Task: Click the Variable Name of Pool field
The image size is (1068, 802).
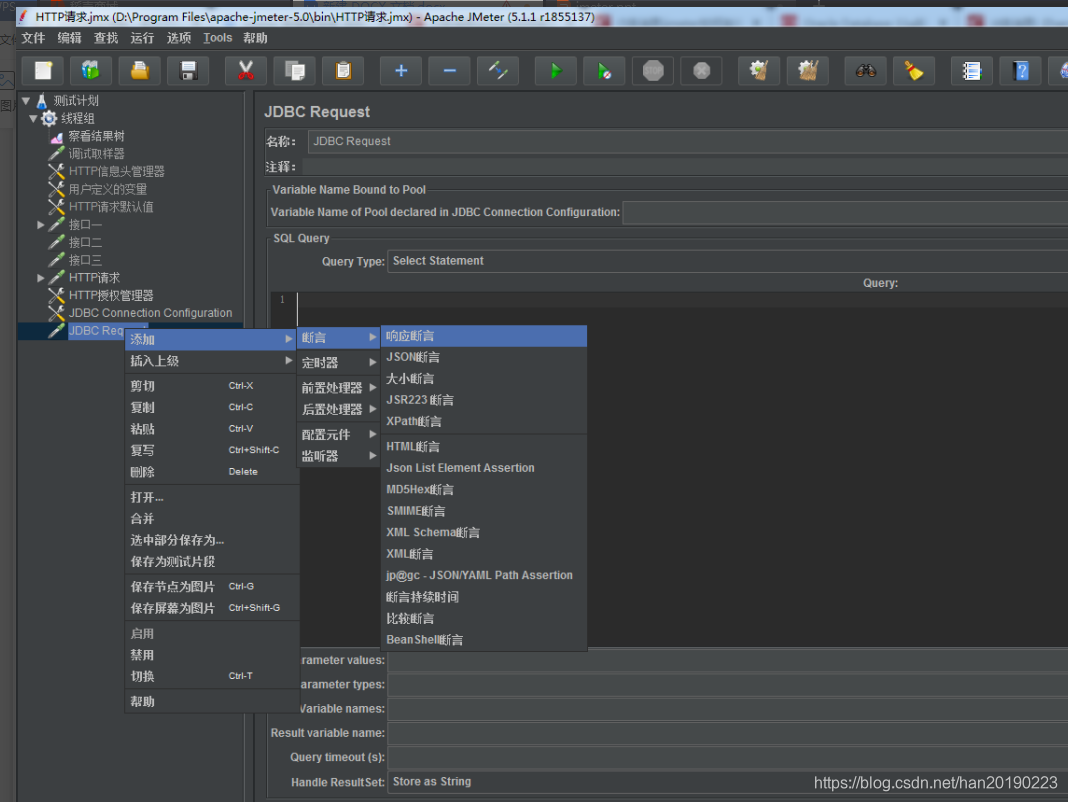Action: coord(845,213)
